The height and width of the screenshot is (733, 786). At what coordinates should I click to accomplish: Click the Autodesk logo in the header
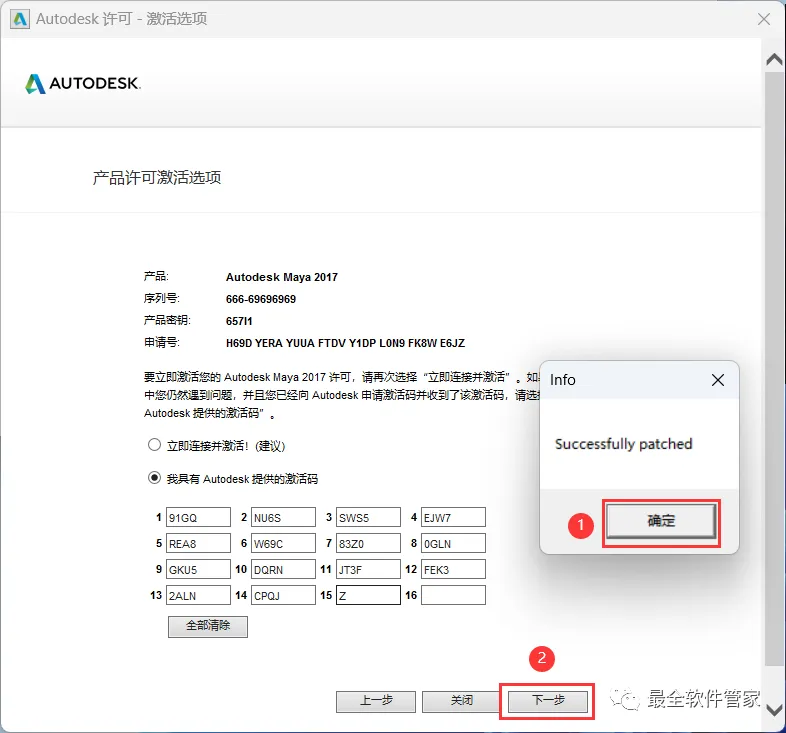[83, 84]
